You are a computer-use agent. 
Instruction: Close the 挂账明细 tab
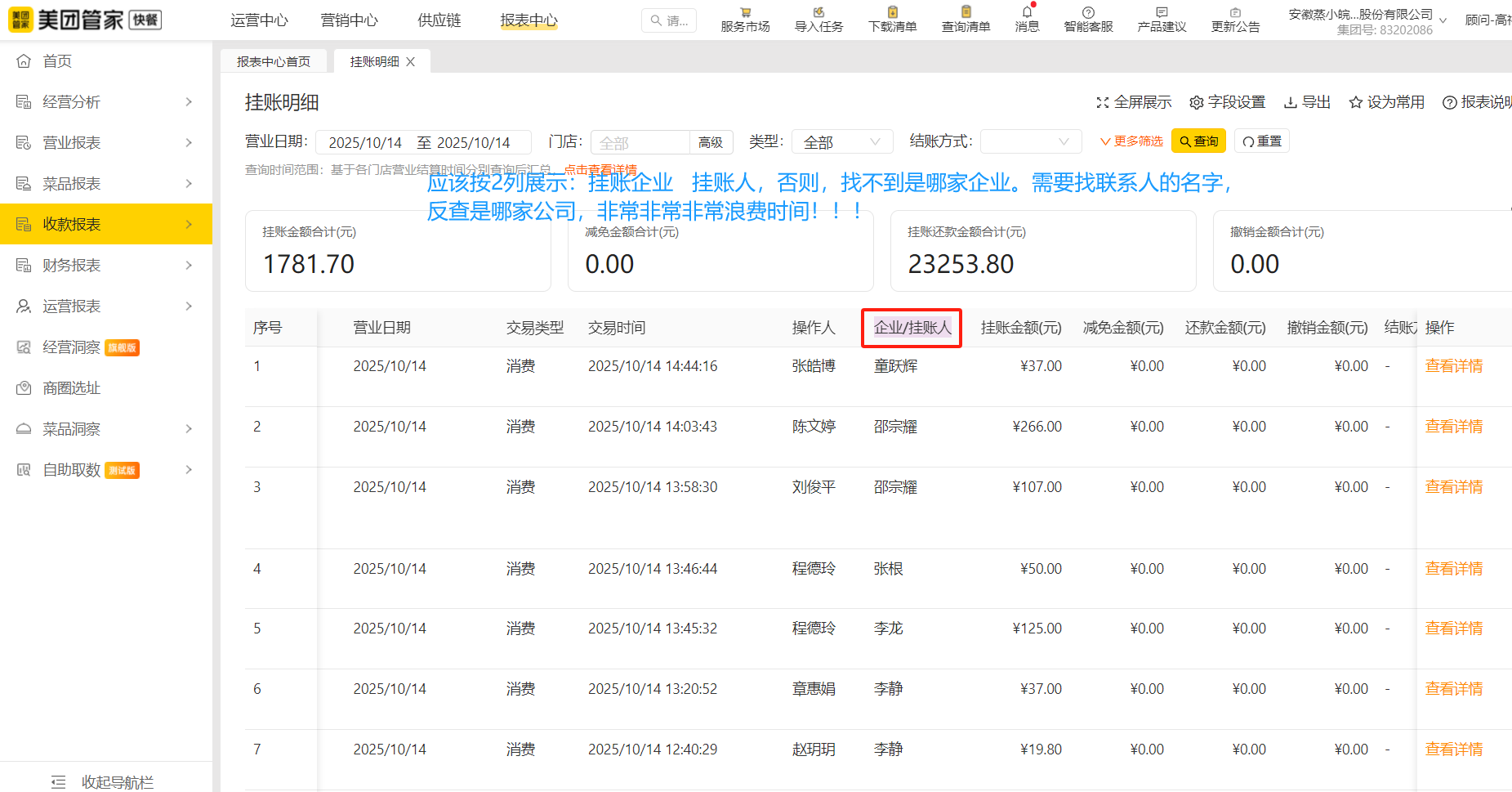[411, 62]
